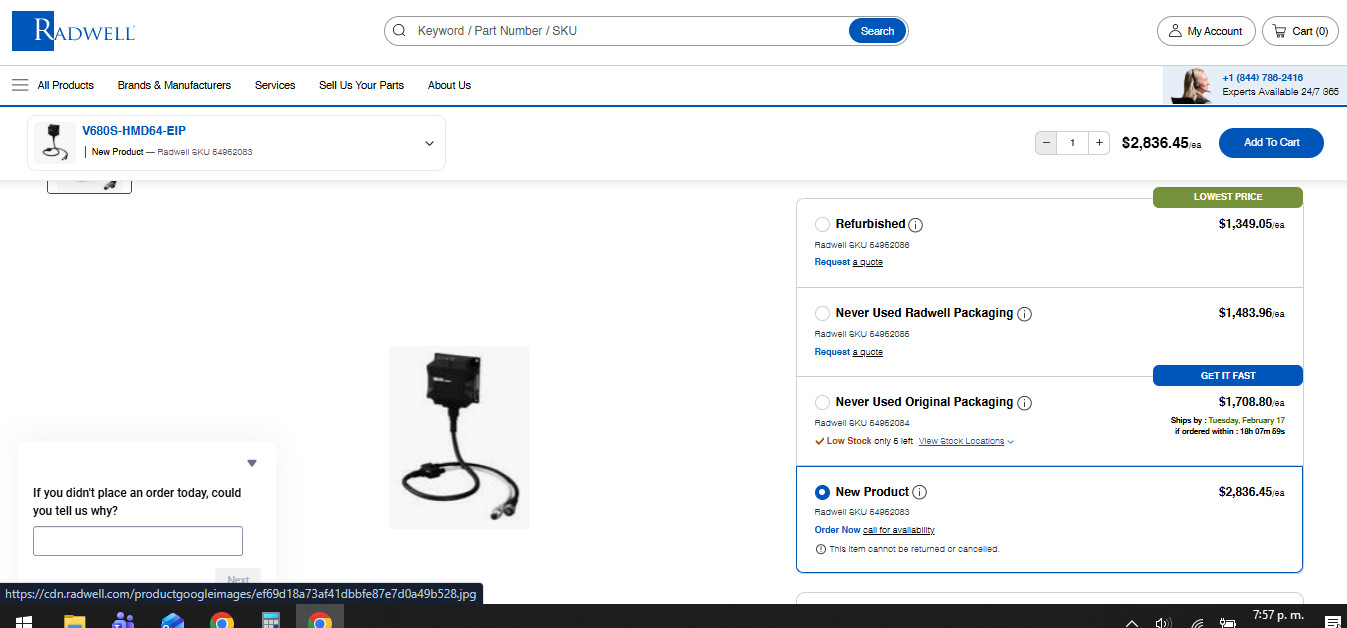The height and width of the screenshot is (628, 1347).
Task: Open the Windows notification center icon
Action: 1332,622
